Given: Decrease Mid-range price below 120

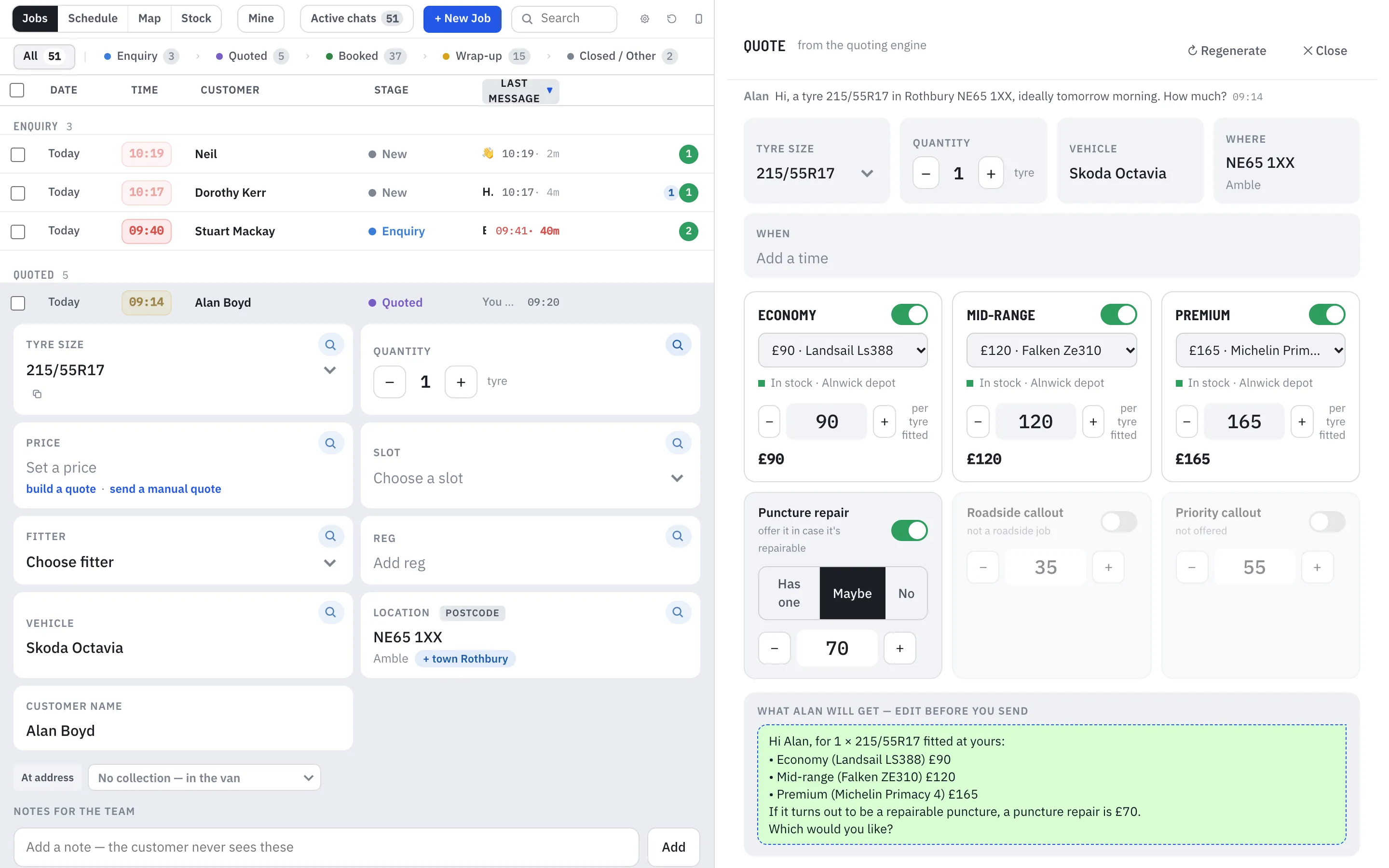Looking at the screenshot, I should click(978, 422).
